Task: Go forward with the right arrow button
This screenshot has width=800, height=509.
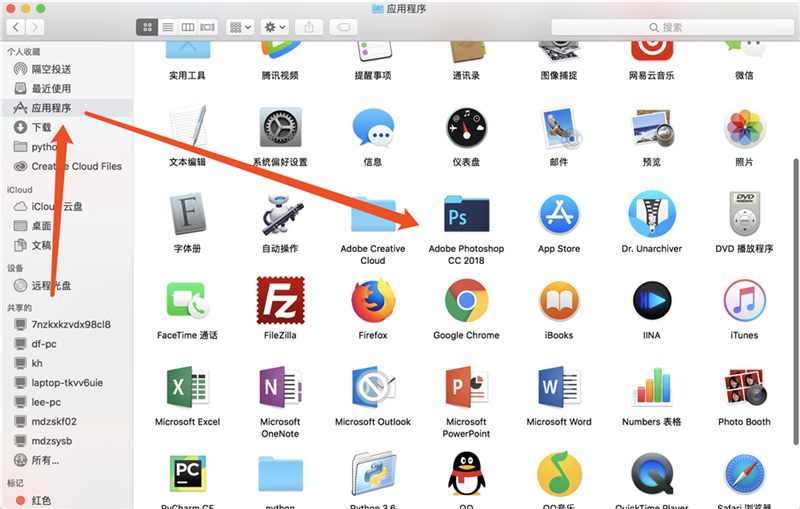Action: (x=35, y=27)
